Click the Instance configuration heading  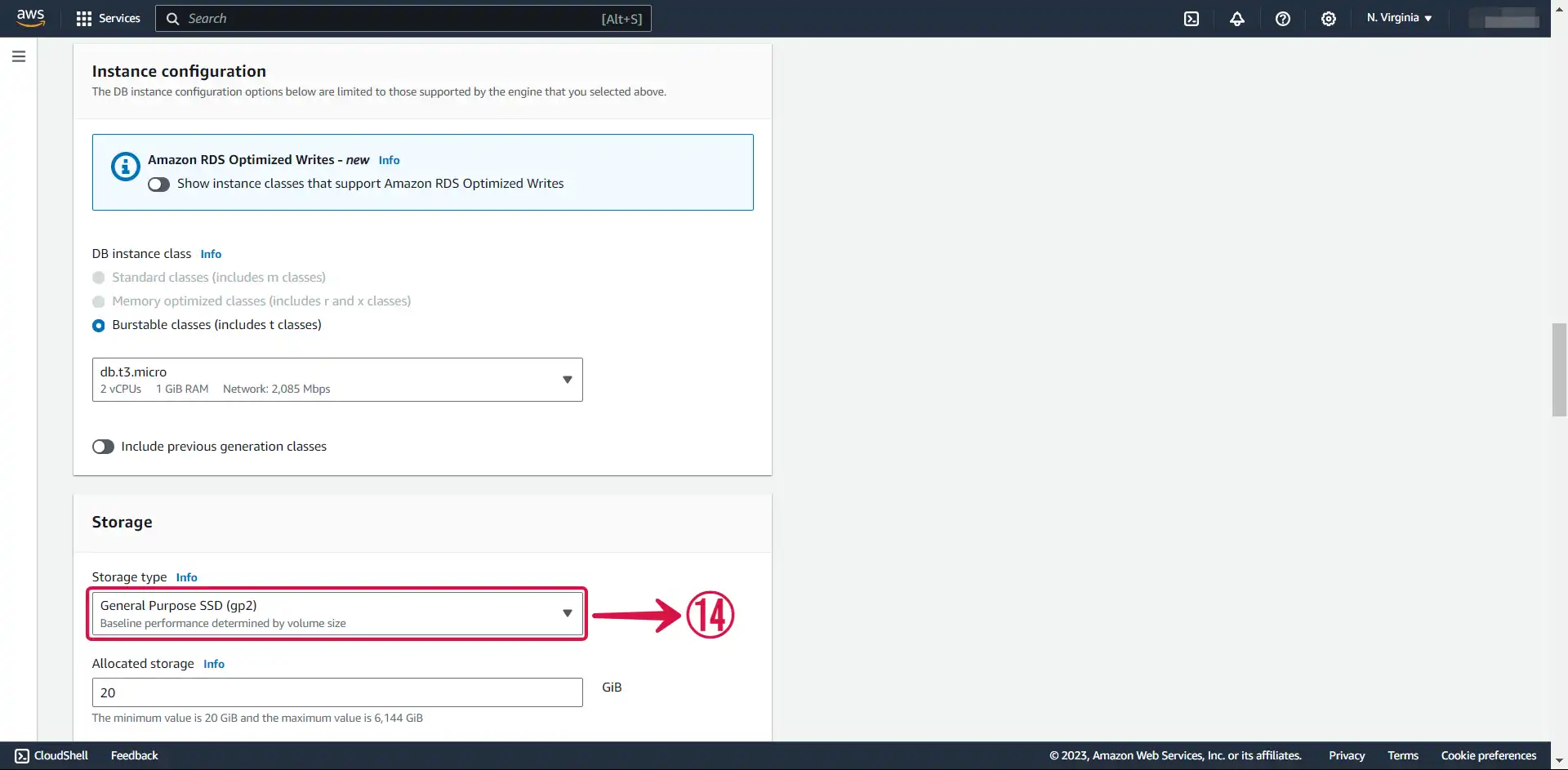click(179, 71)
